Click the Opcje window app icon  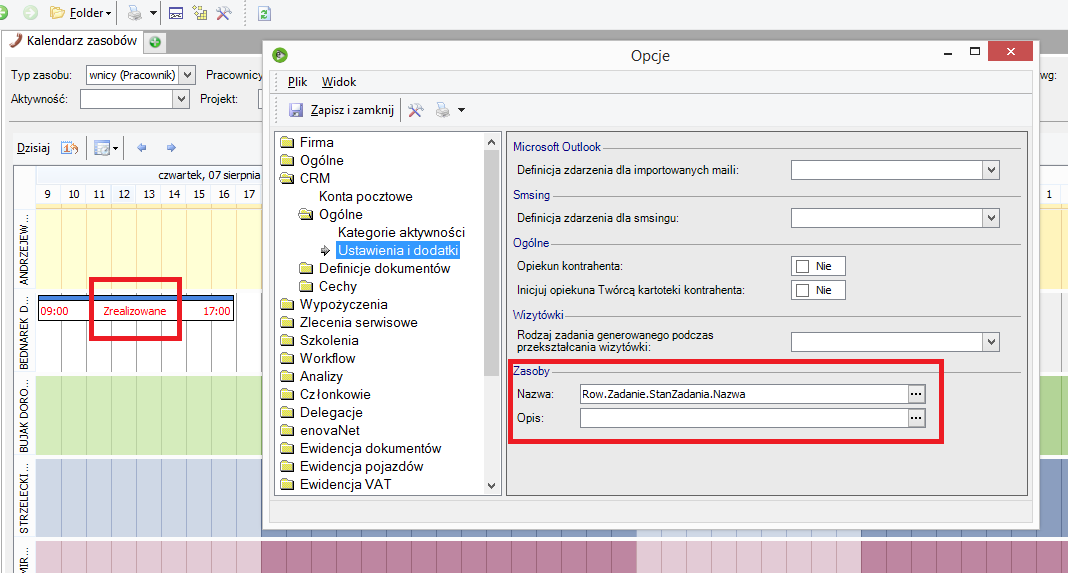279,55
